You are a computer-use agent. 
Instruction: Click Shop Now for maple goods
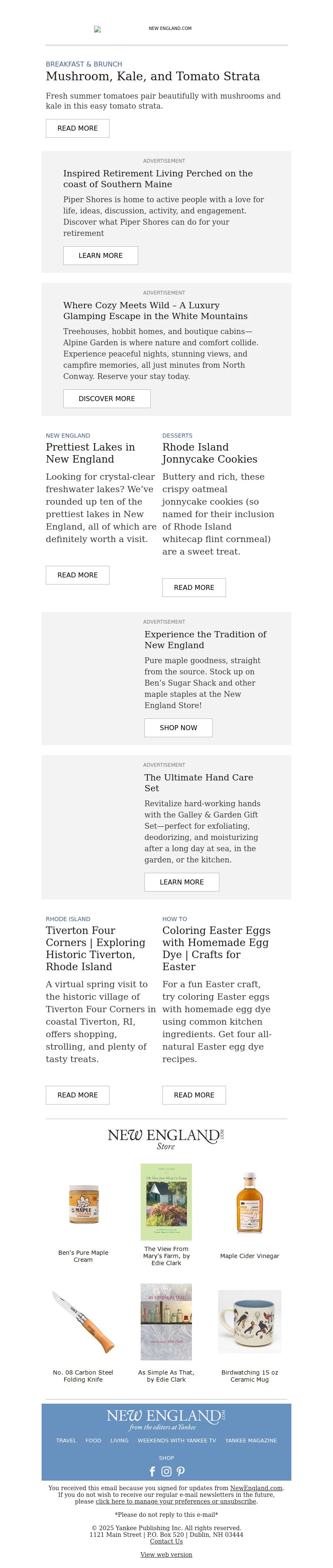(179, 727)
